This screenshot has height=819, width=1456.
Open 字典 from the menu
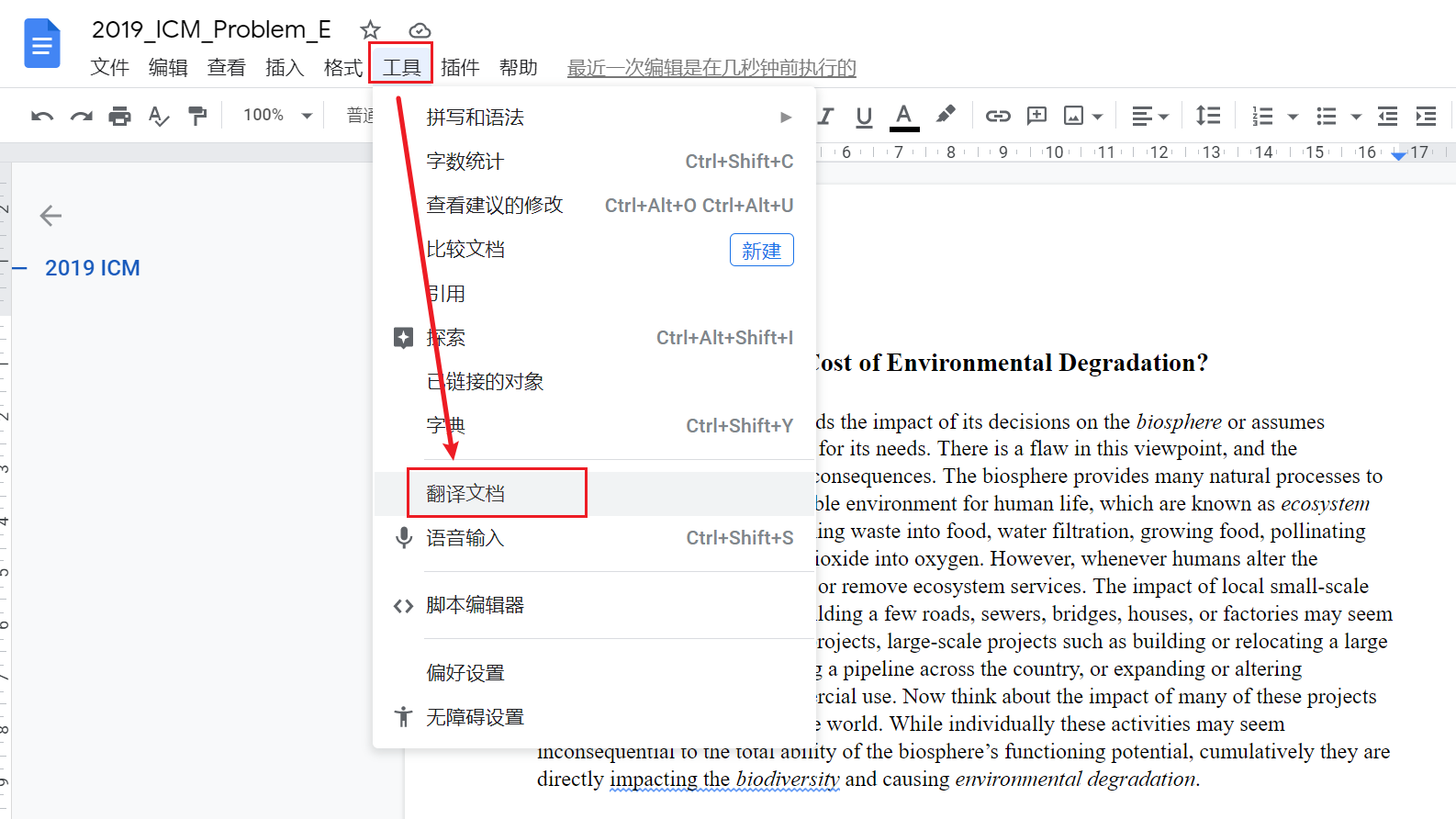pyautogui.click(x=595, y=426)
